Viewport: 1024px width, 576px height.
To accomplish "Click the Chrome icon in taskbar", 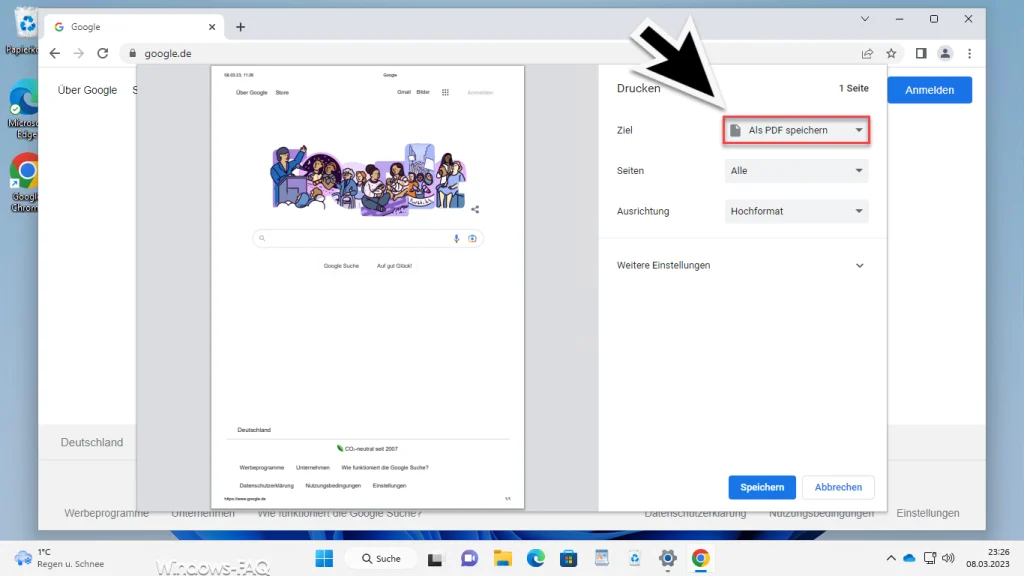I will [x=701, y=558].
